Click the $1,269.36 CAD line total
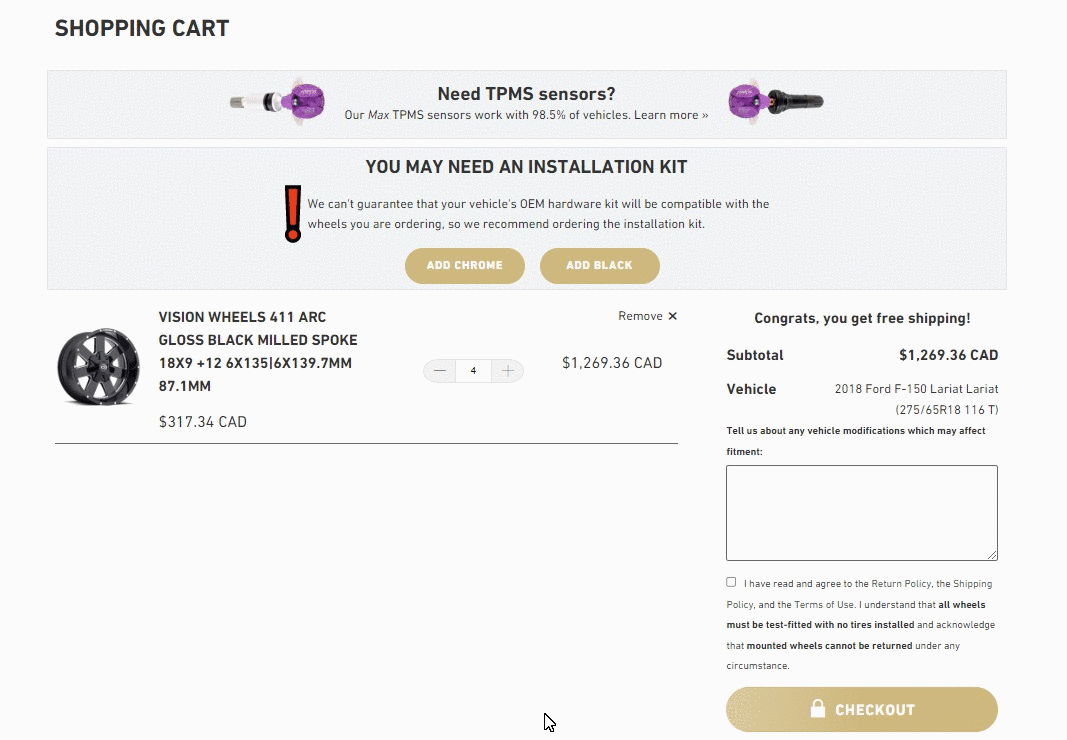The width and height of the screenshot is (1067, 740). pos(612,363)
